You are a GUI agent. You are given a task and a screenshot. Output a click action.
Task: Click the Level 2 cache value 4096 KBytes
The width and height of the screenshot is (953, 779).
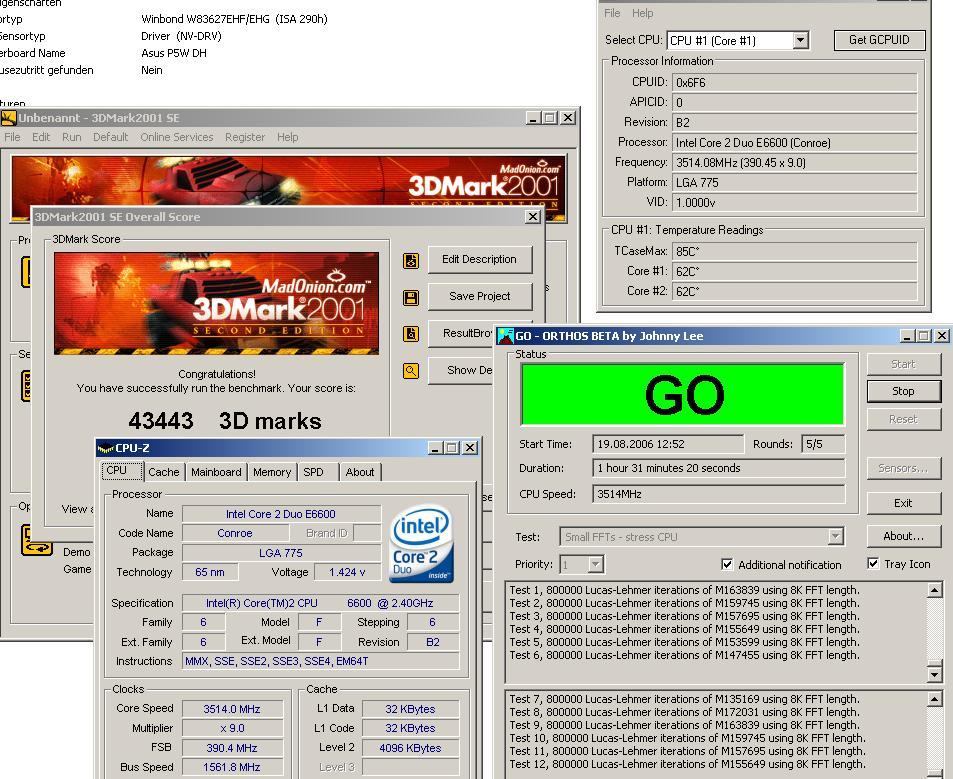point(410,748)
